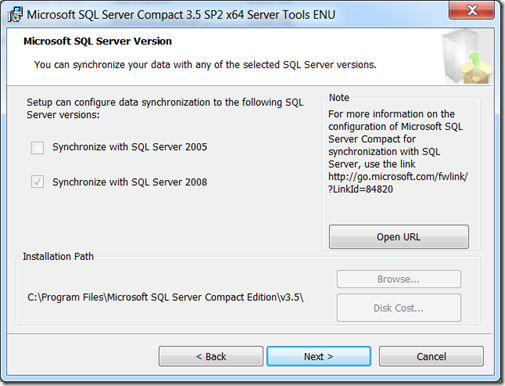
Task: Click the Note group label
Action: point(339,97)
